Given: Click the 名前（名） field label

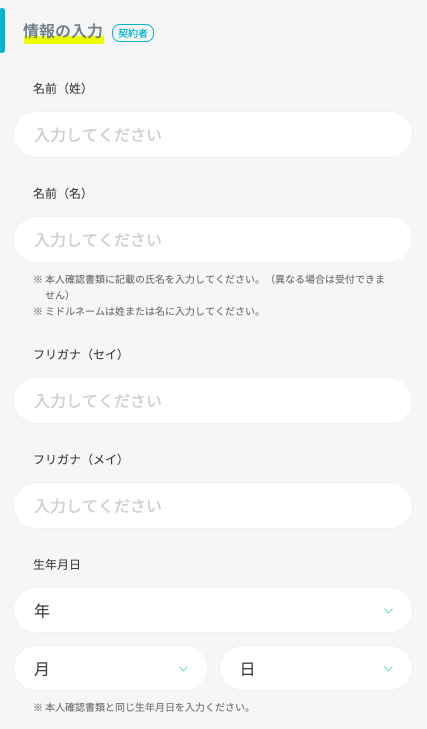Looking at the screenshot, I should 60,193.
